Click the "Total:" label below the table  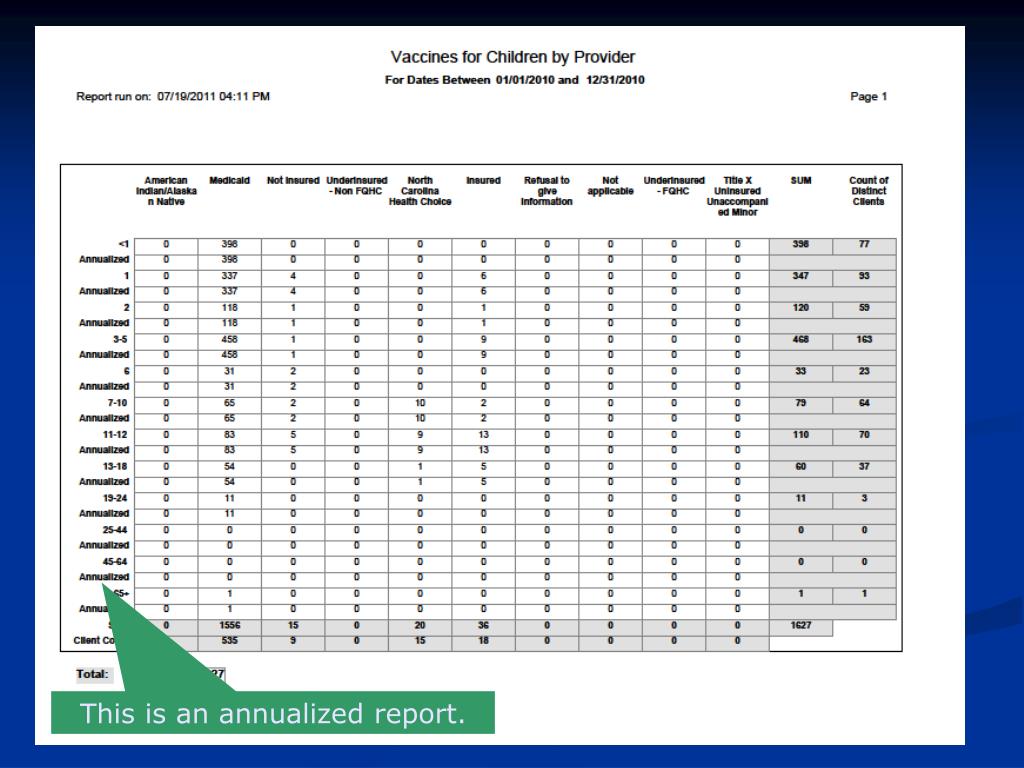[x=92, y=674]
